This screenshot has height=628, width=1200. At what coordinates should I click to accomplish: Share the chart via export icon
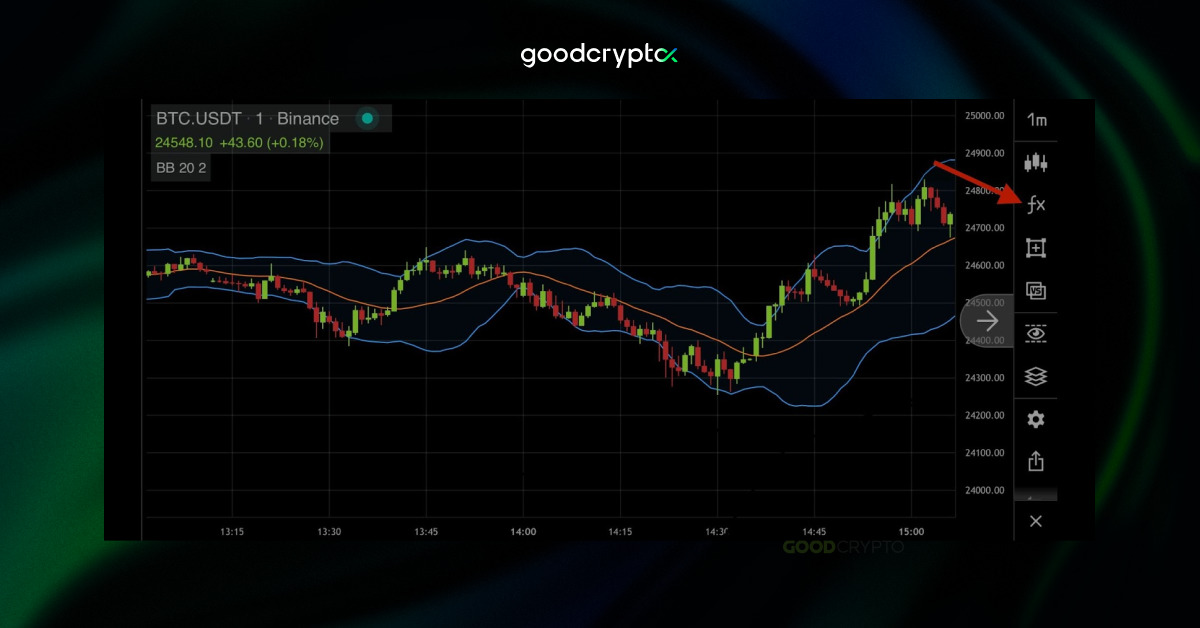[x=1036, y=461]
